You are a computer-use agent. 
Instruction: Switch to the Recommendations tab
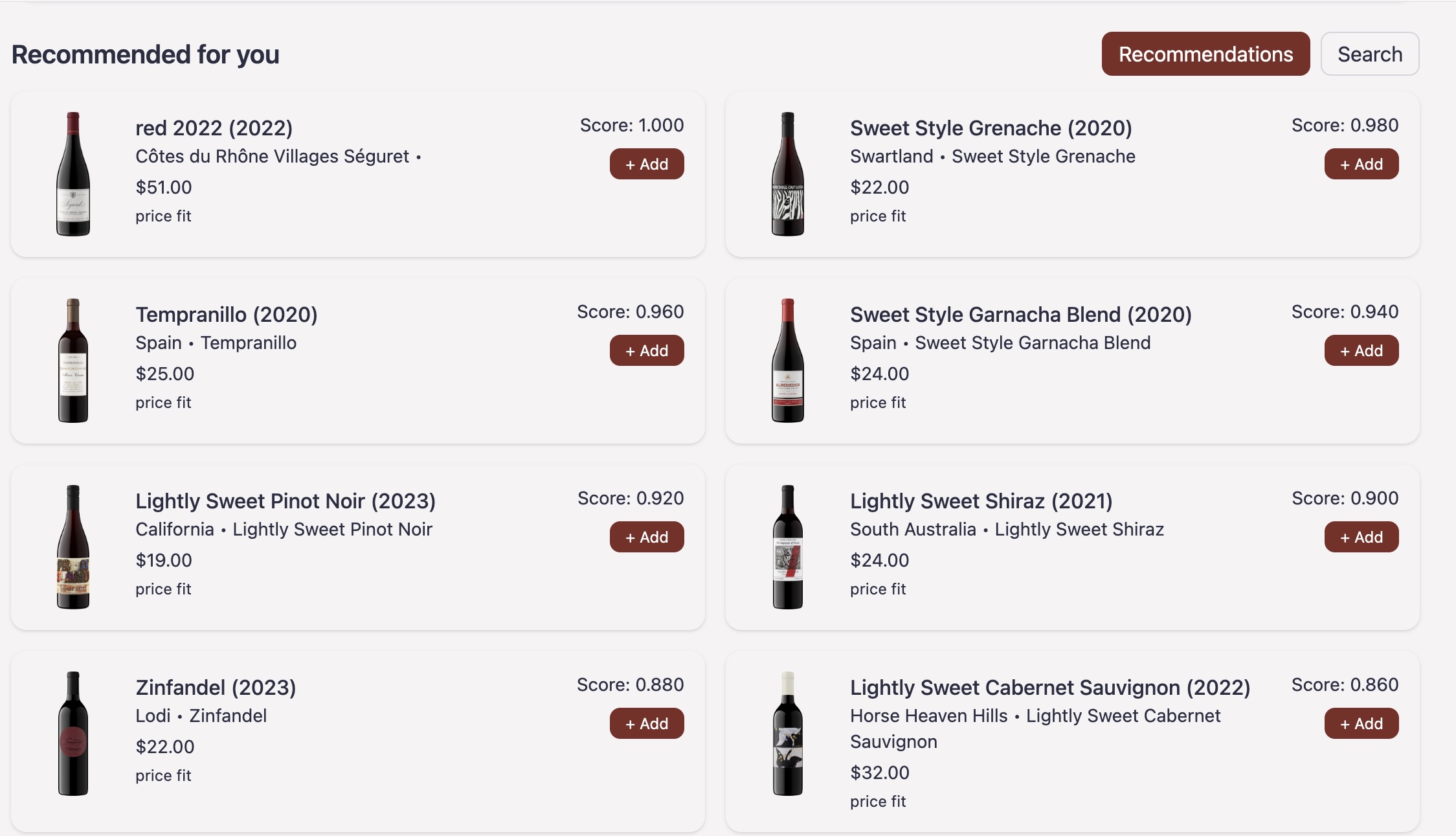(x=1205, y=54)
